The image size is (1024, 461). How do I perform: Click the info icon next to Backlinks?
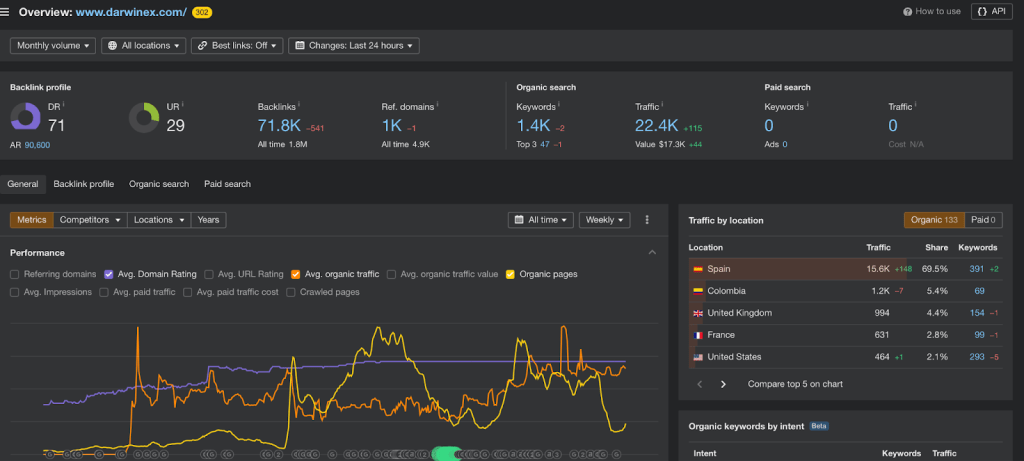(x=298, y=104)
